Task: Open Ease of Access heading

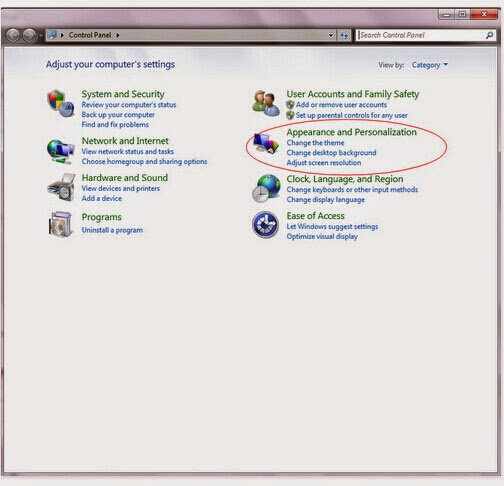Action: (x=315, y=216)
